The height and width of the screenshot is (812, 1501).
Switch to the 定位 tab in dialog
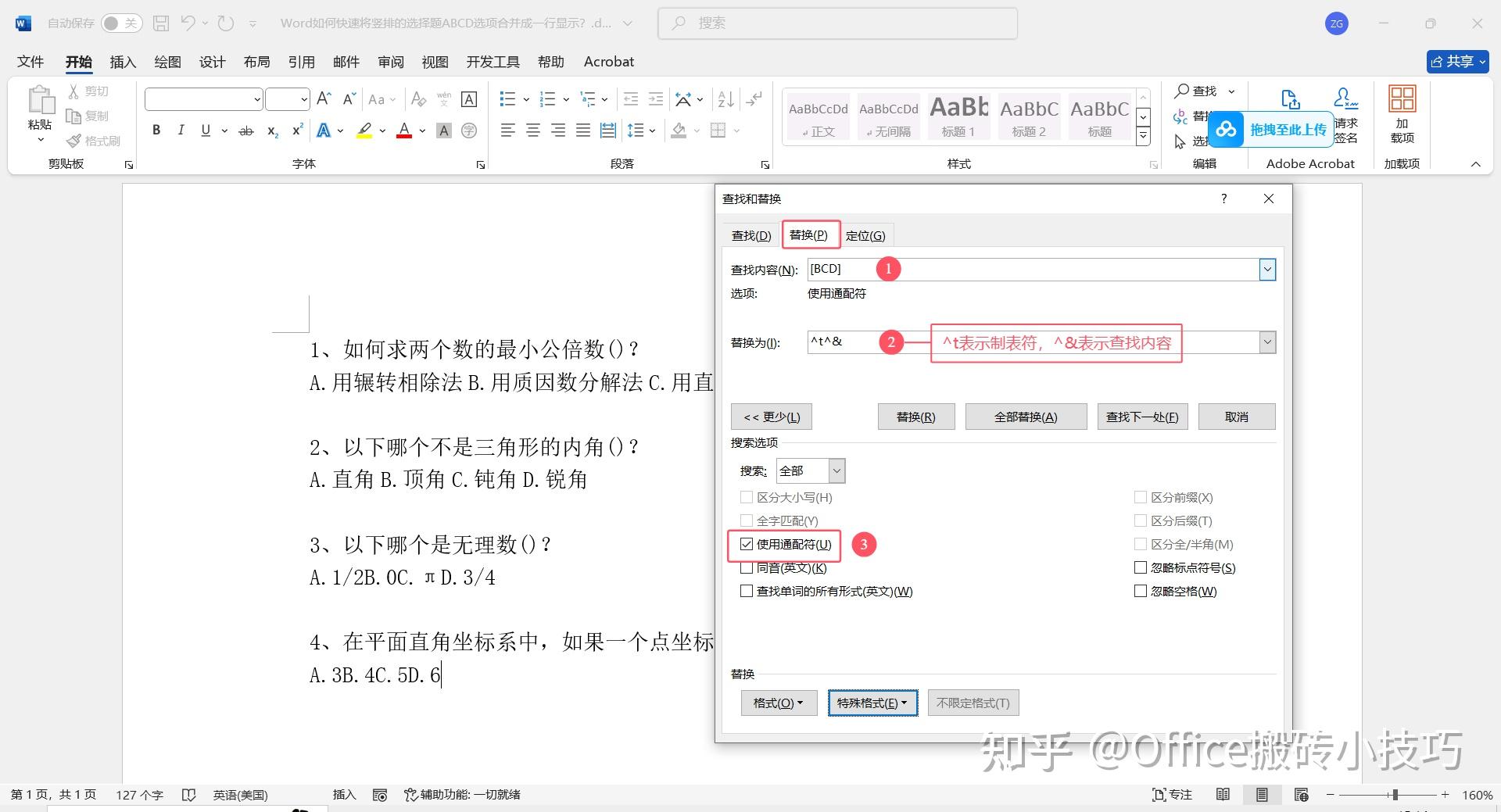pyautogui.click(x=865, y=234)
